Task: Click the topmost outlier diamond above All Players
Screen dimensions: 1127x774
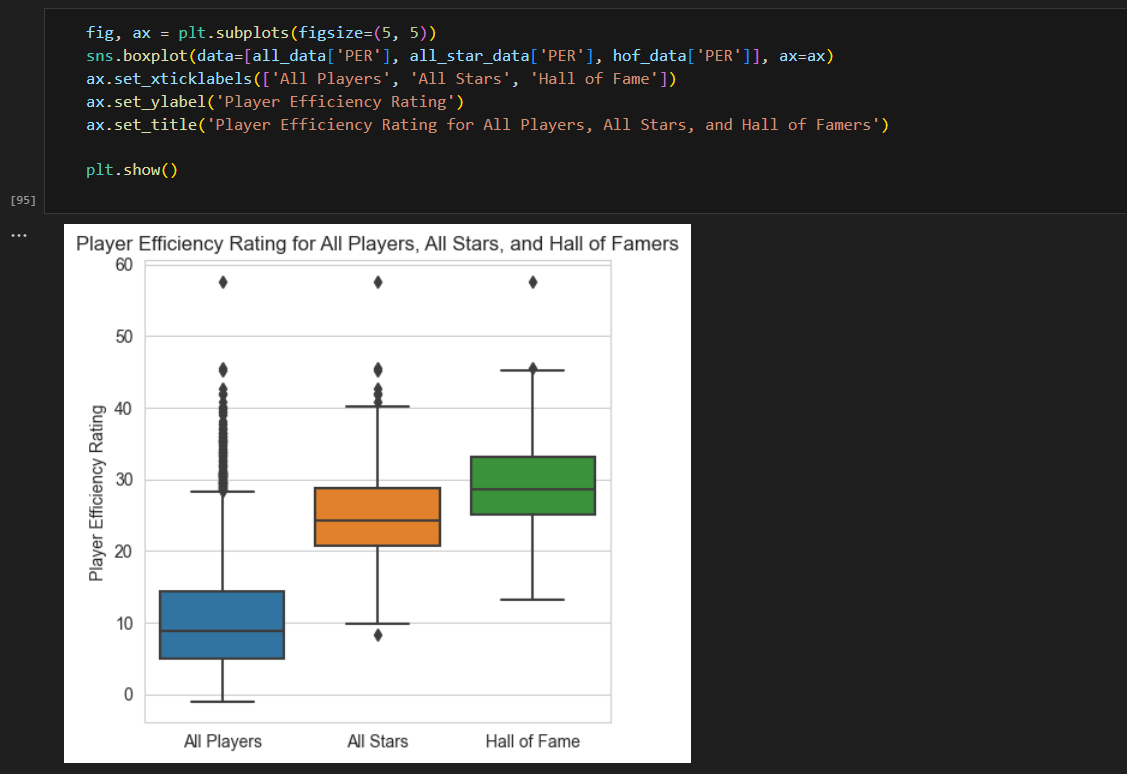Action: 223,282
